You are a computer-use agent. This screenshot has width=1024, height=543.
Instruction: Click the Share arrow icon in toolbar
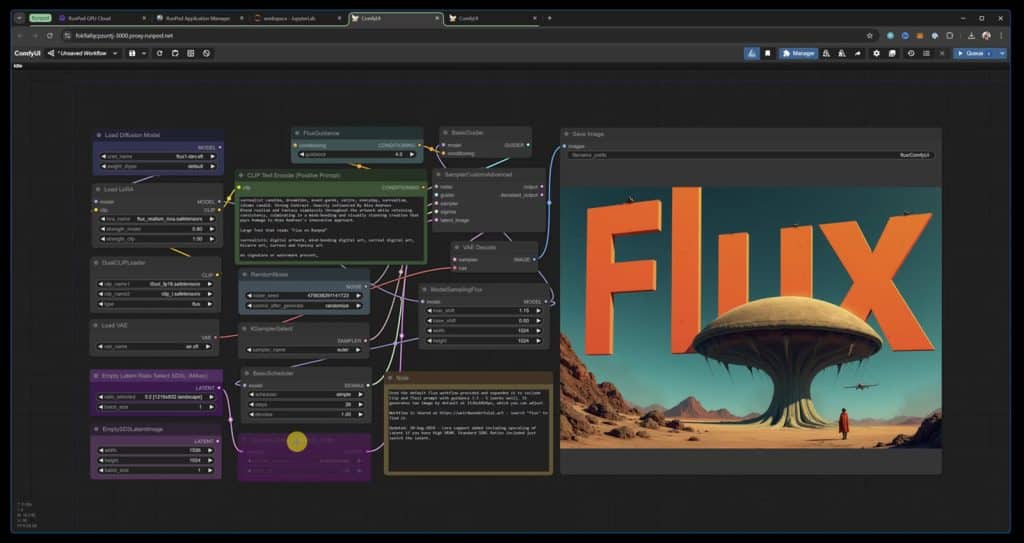(x=857, y=54)
